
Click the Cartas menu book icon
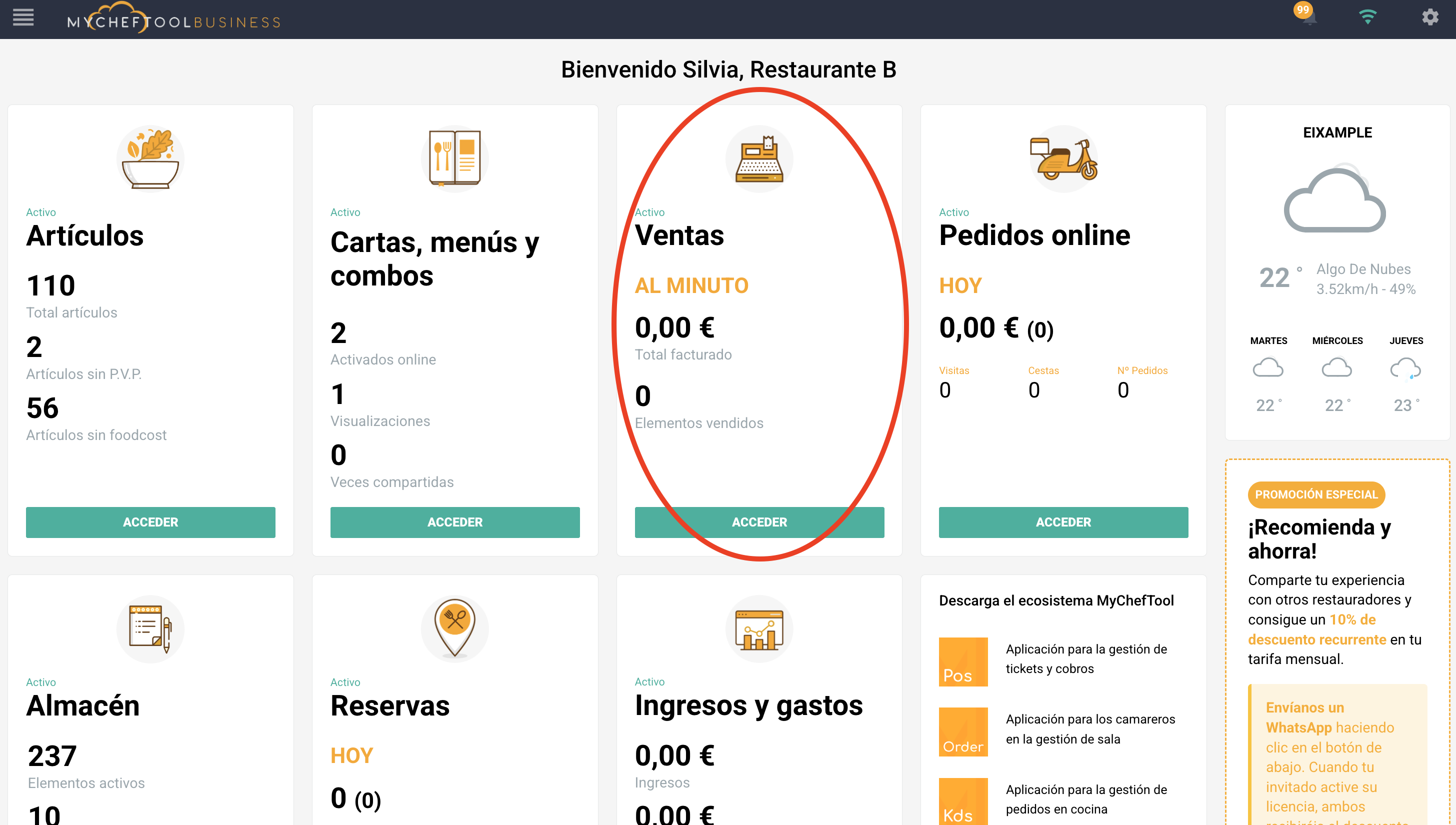[x=454, y=158]
